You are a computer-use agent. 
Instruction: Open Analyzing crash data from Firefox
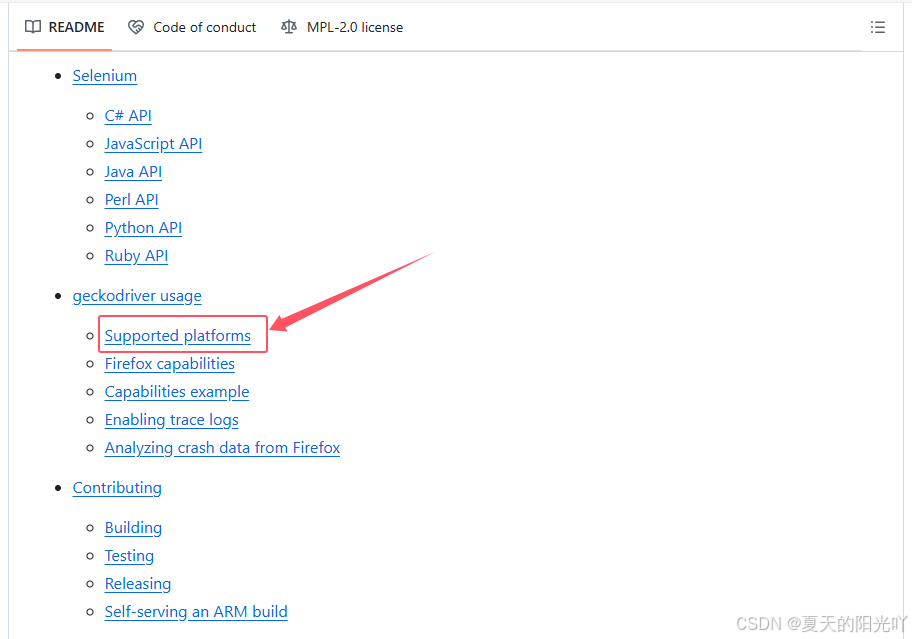click(222, 448)
